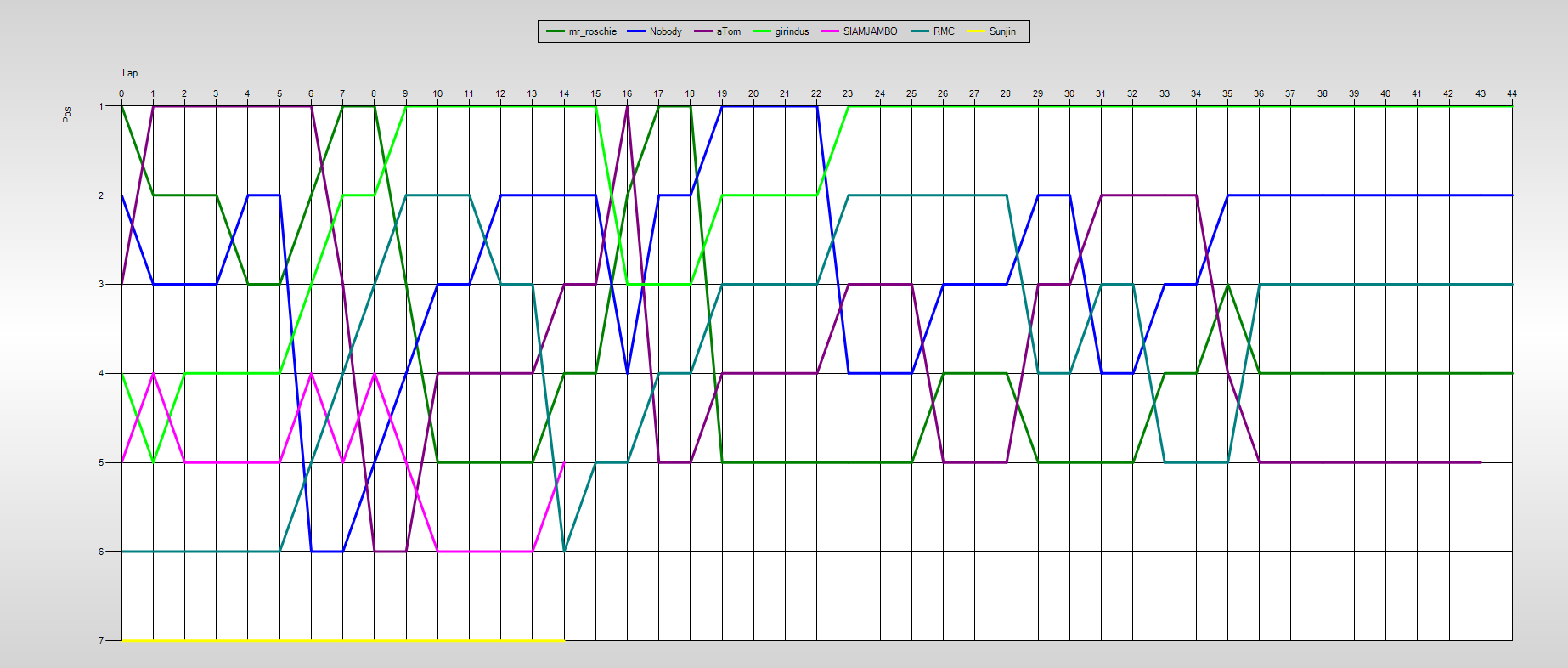Click the 'Pos' axis title

pyautogui.click(x=67, y=114)
